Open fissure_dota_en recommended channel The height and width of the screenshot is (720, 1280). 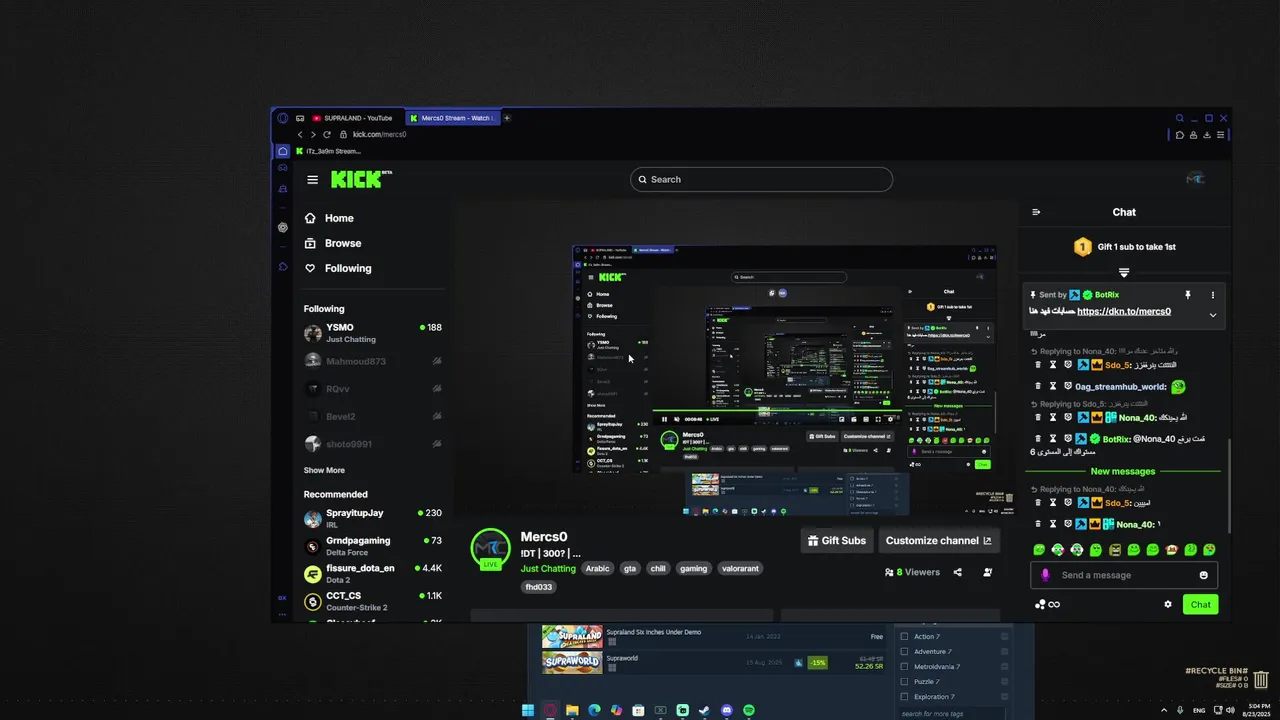point(373,573)
